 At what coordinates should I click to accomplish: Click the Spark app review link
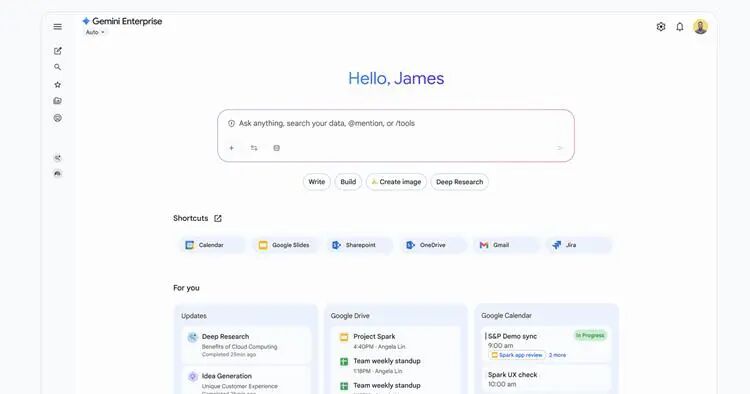518,355
